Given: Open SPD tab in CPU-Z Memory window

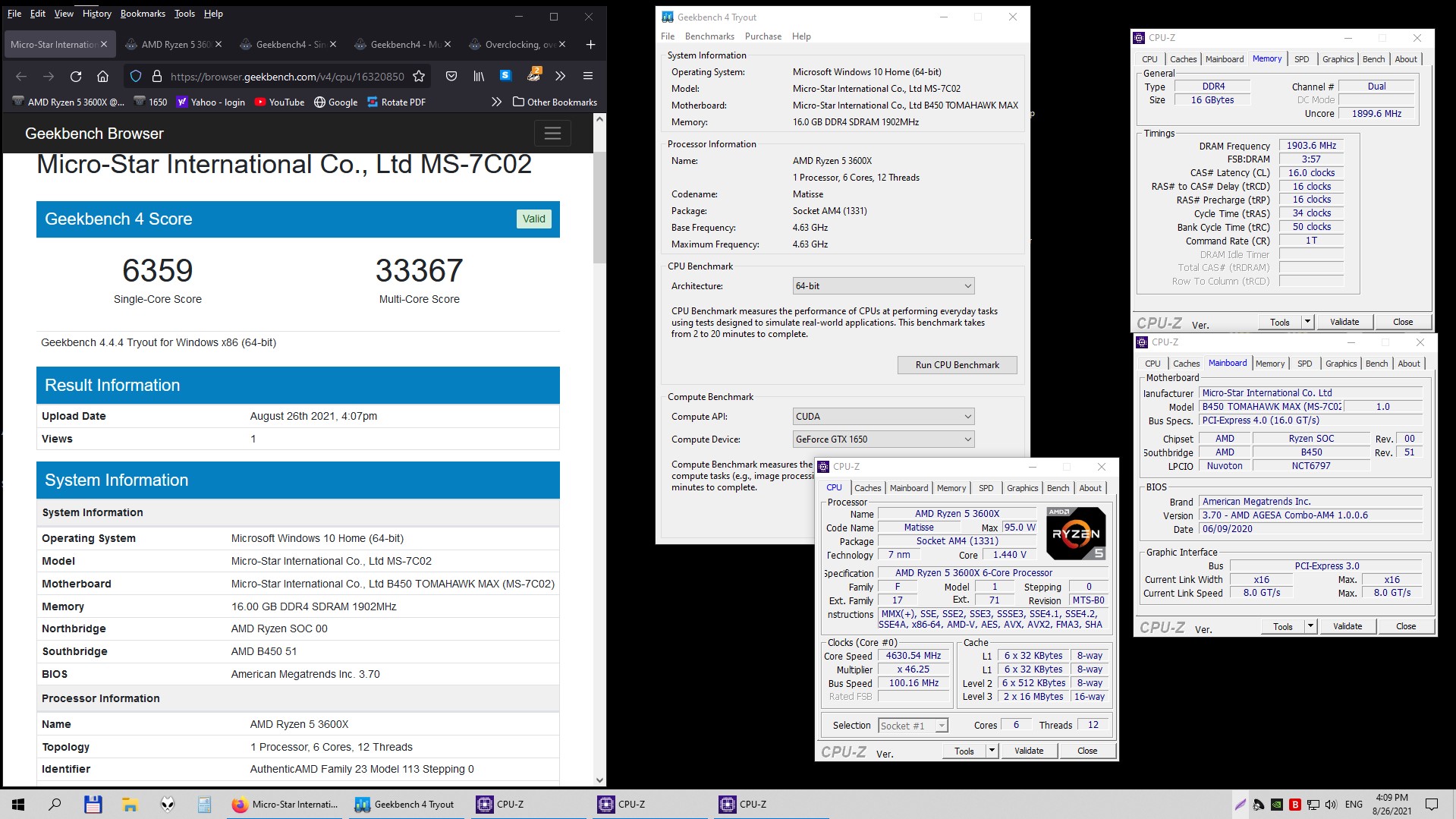Looking at the screenshot, I should 1302,59.
